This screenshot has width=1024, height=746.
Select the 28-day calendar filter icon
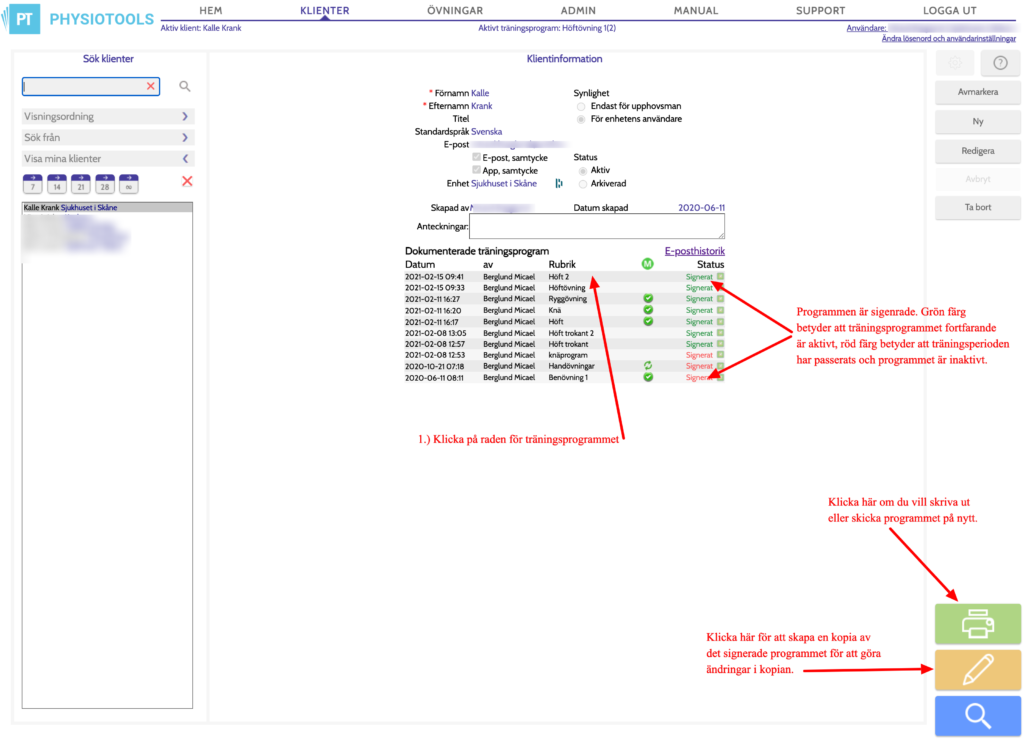click(104, 184)
